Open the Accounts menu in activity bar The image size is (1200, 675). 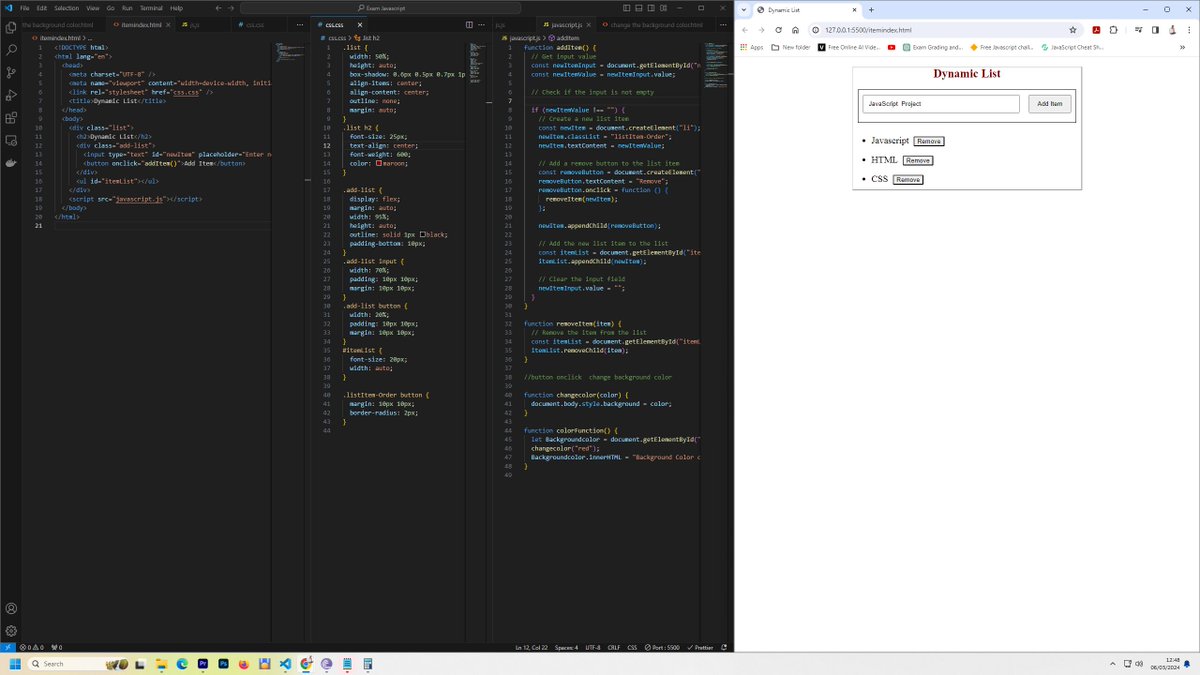11,608
